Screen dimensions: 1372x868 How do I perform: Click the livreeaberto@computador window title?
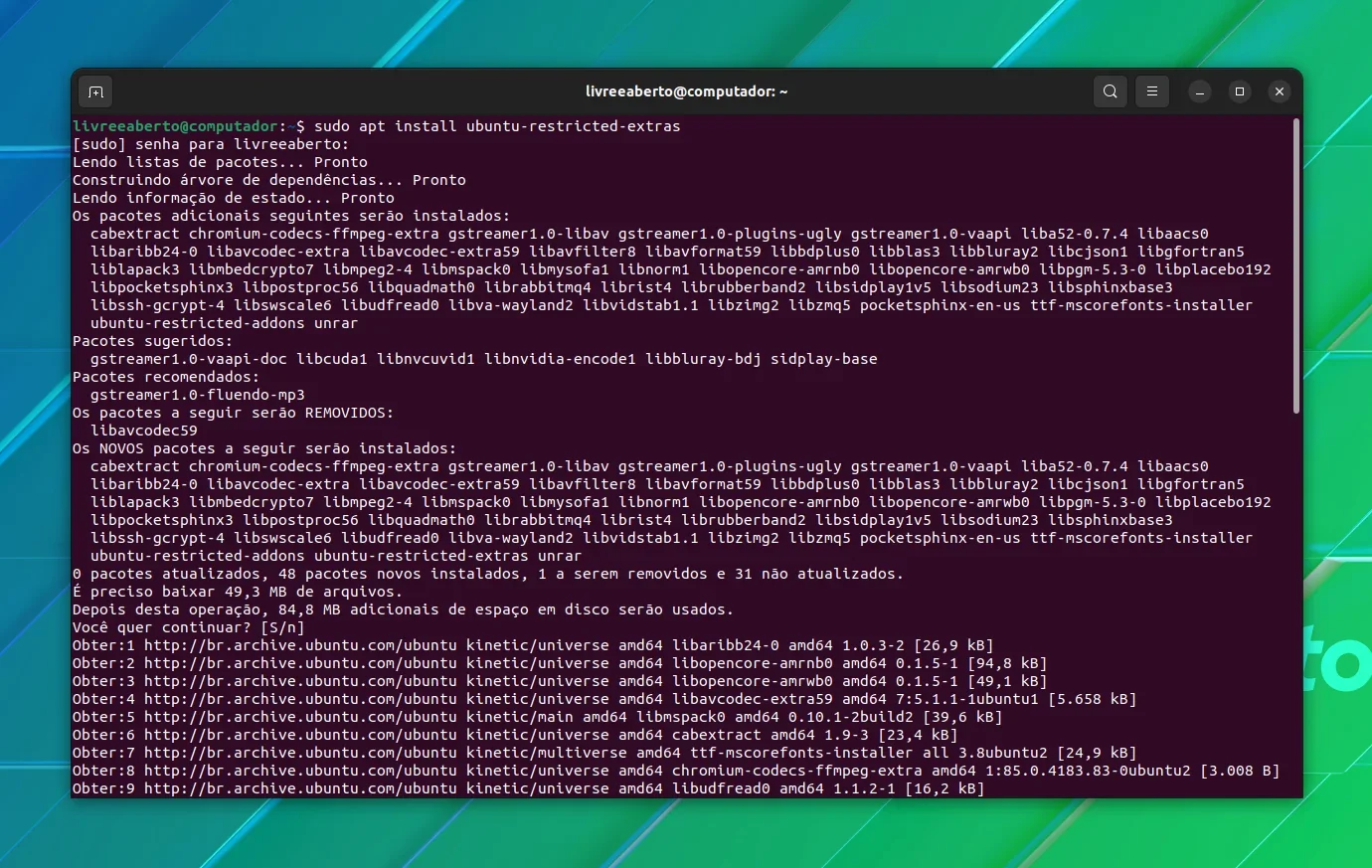click(686, 91)
